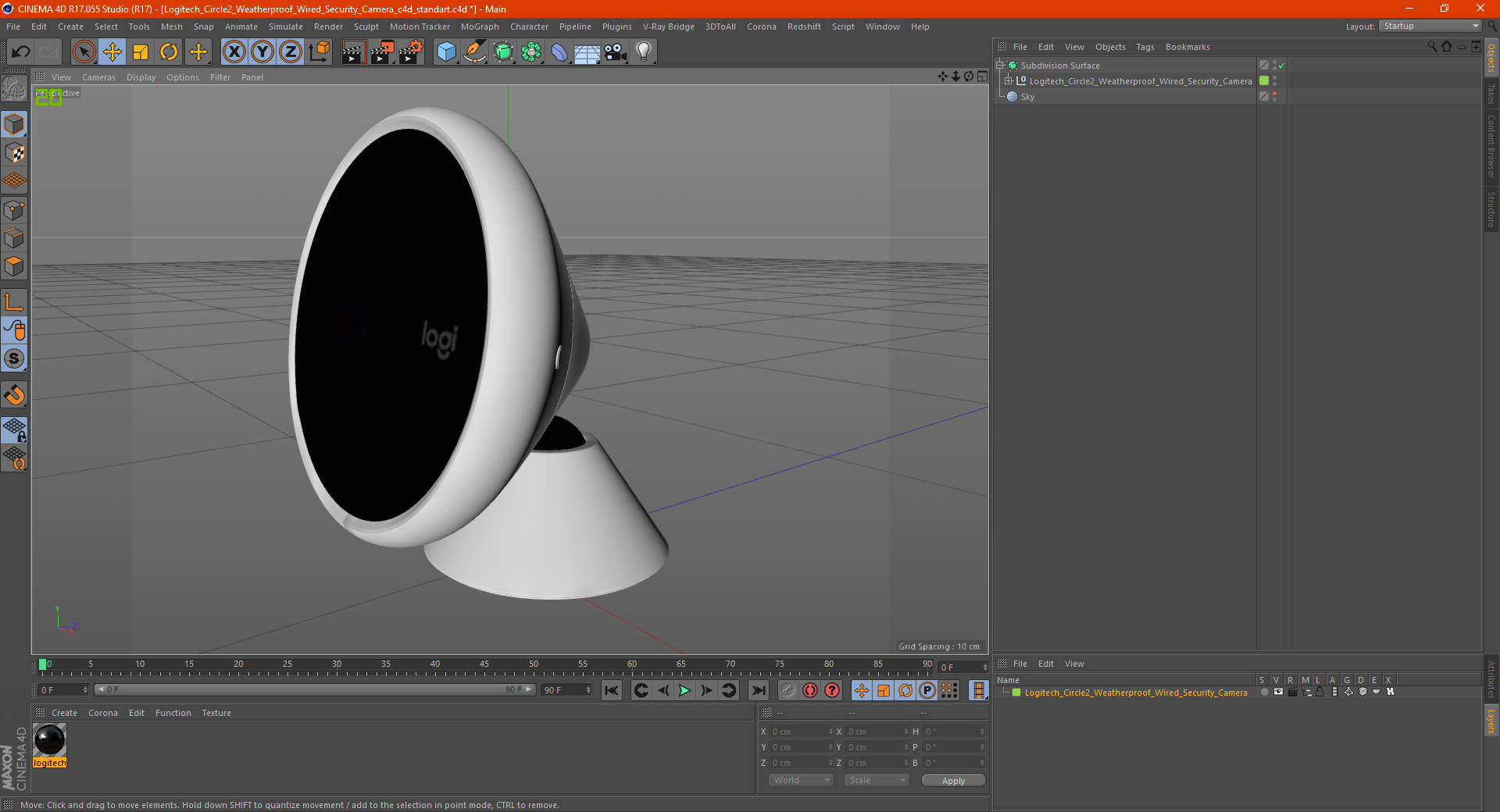This screenshot has width=1500, height=812.
Task: Select Polygons mode in left sidebar
Action: pyautogui.click(x=14, y=266)
